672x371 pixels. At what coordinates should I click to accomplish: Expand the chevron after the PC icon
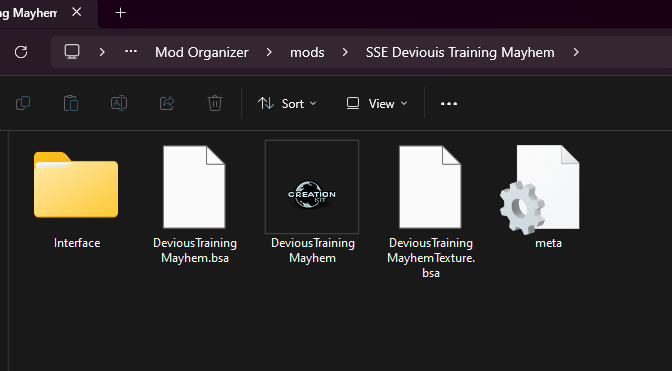click(102, 52)
